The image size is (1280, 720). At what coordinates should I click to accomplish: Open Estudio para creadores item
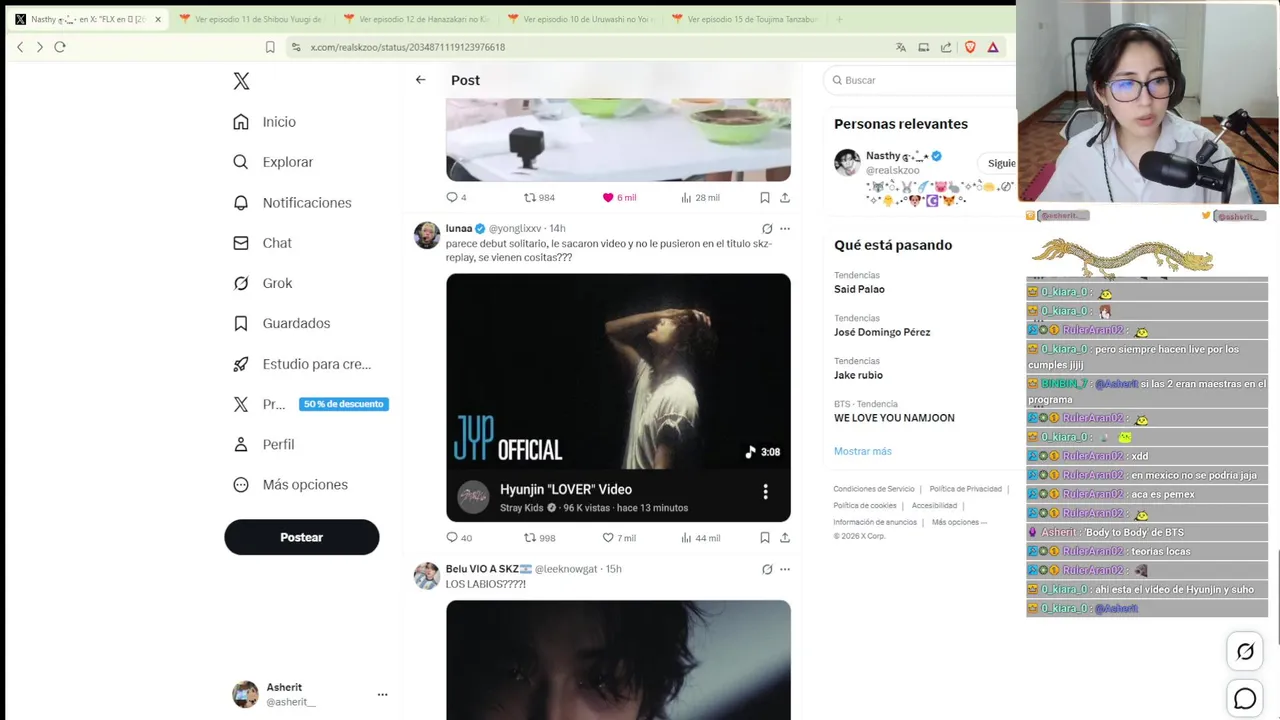[302, 364]
